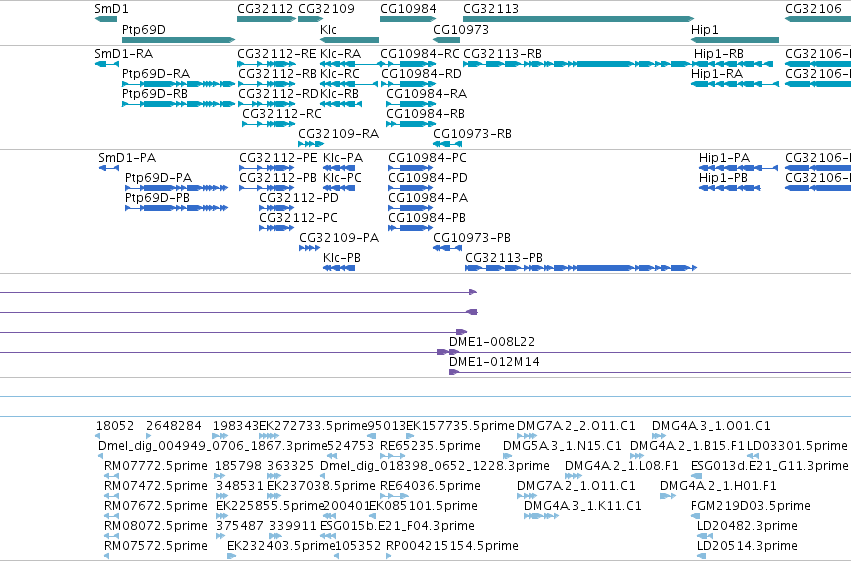Click the long CG32113 gene bar
The image size is (851, 561).
578,19
